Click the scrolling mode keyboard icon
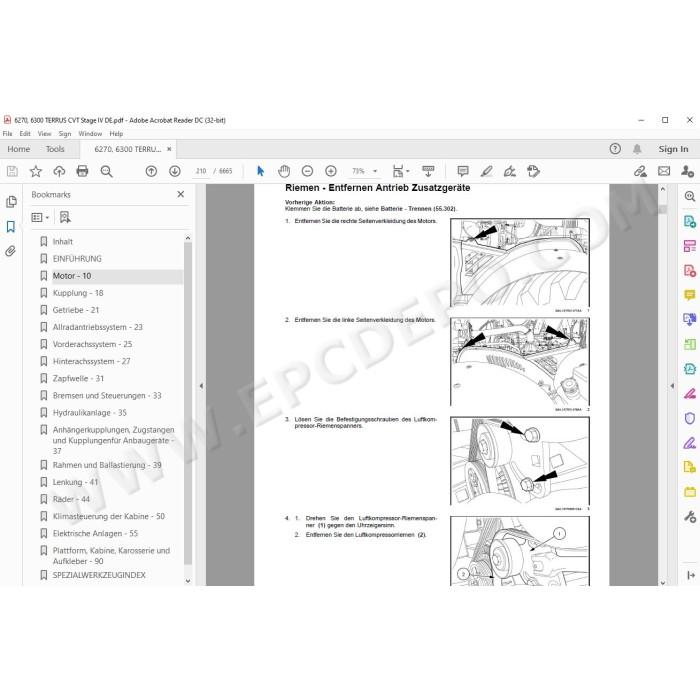 point(428,171)
